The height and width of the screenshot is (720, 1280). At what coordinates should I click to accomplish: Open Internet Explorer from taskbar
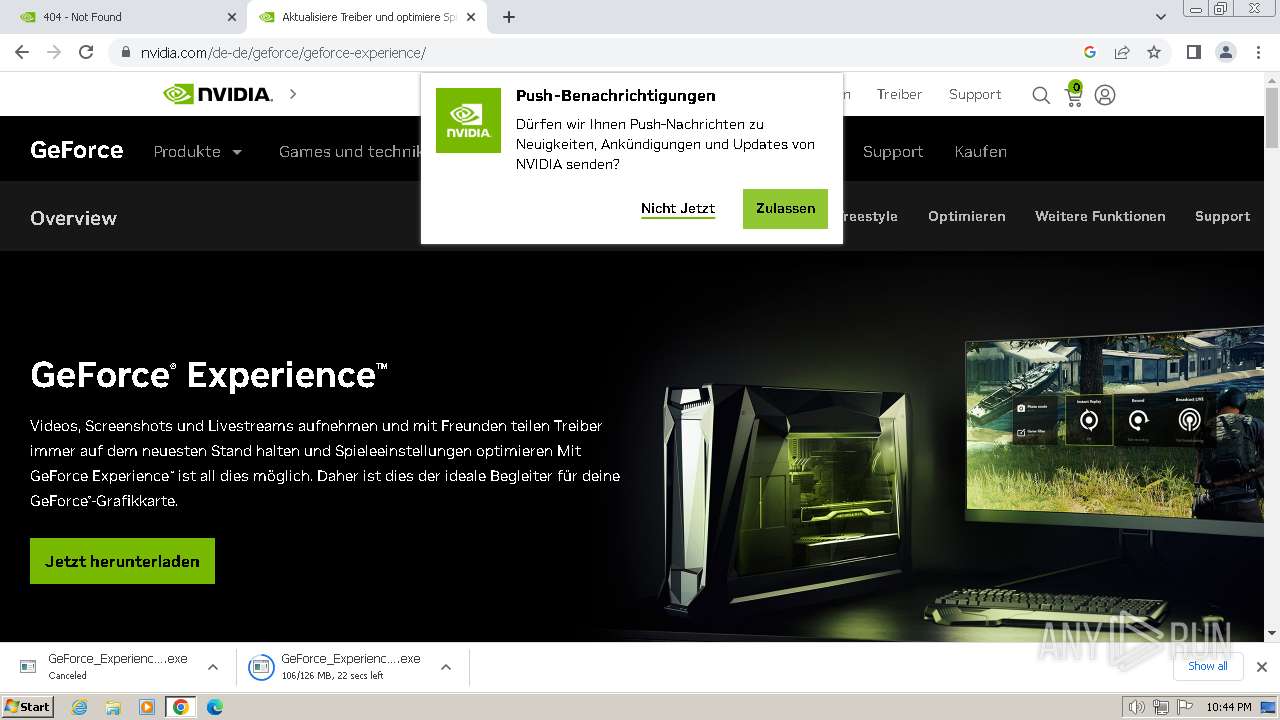pos(80,707)
